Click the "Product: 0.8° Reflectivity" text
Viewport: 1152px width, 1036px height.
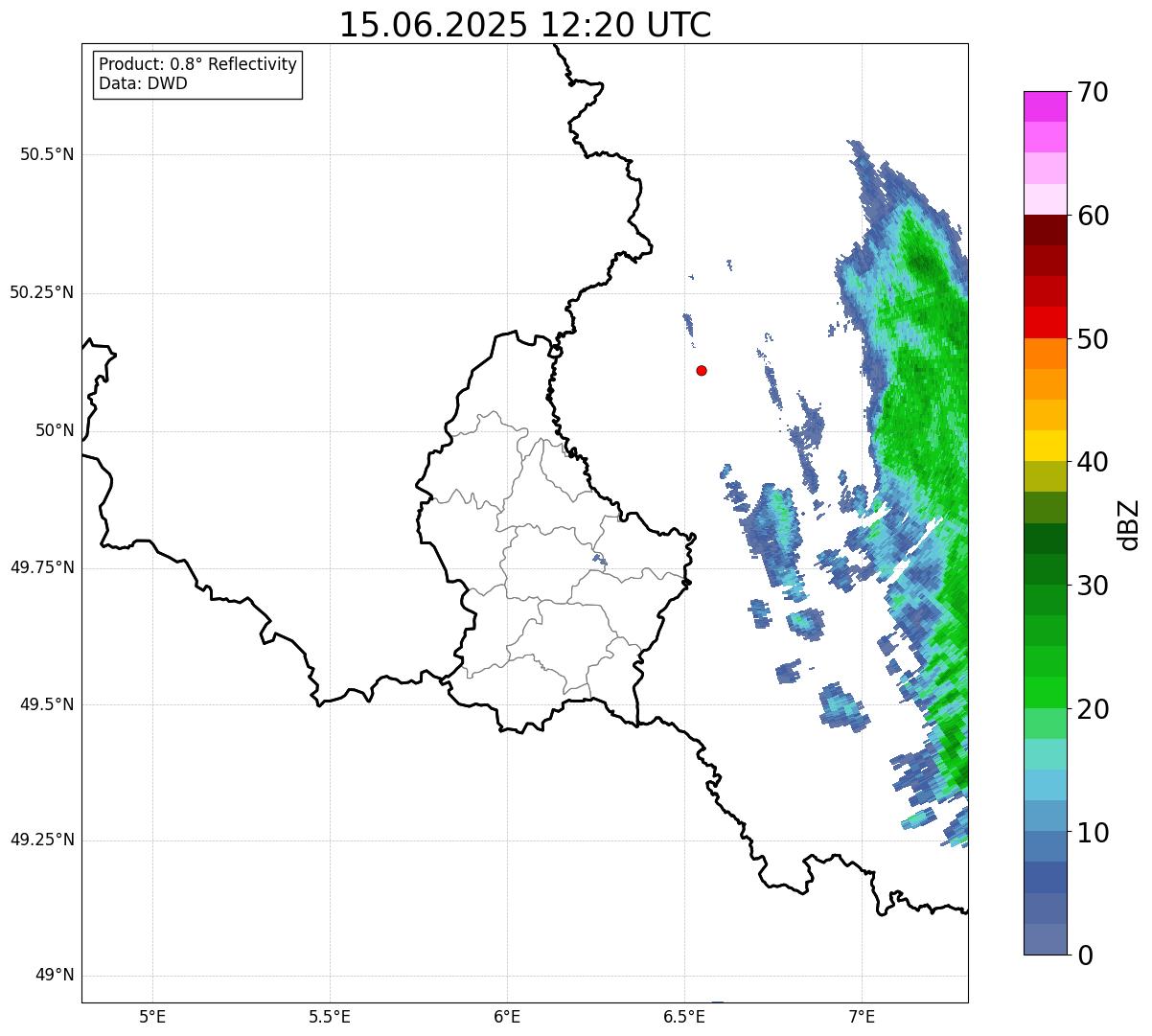[x=198, y=64]
